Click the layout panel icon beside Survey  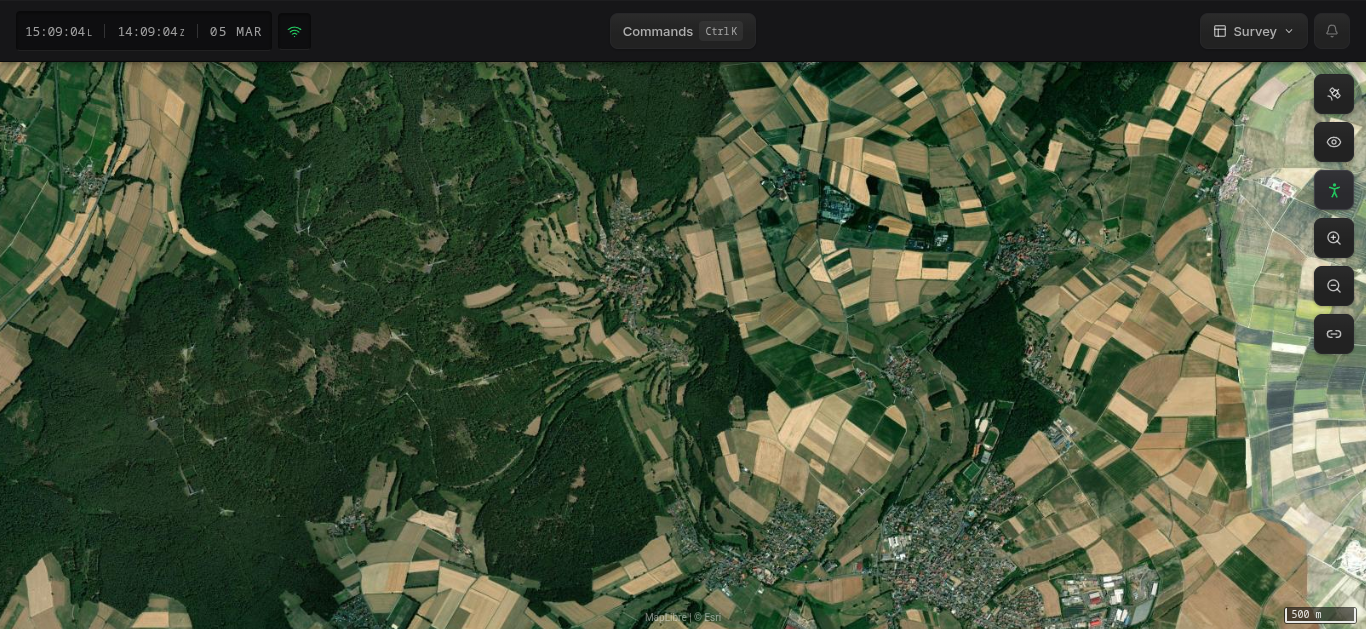click(1220, 31)
